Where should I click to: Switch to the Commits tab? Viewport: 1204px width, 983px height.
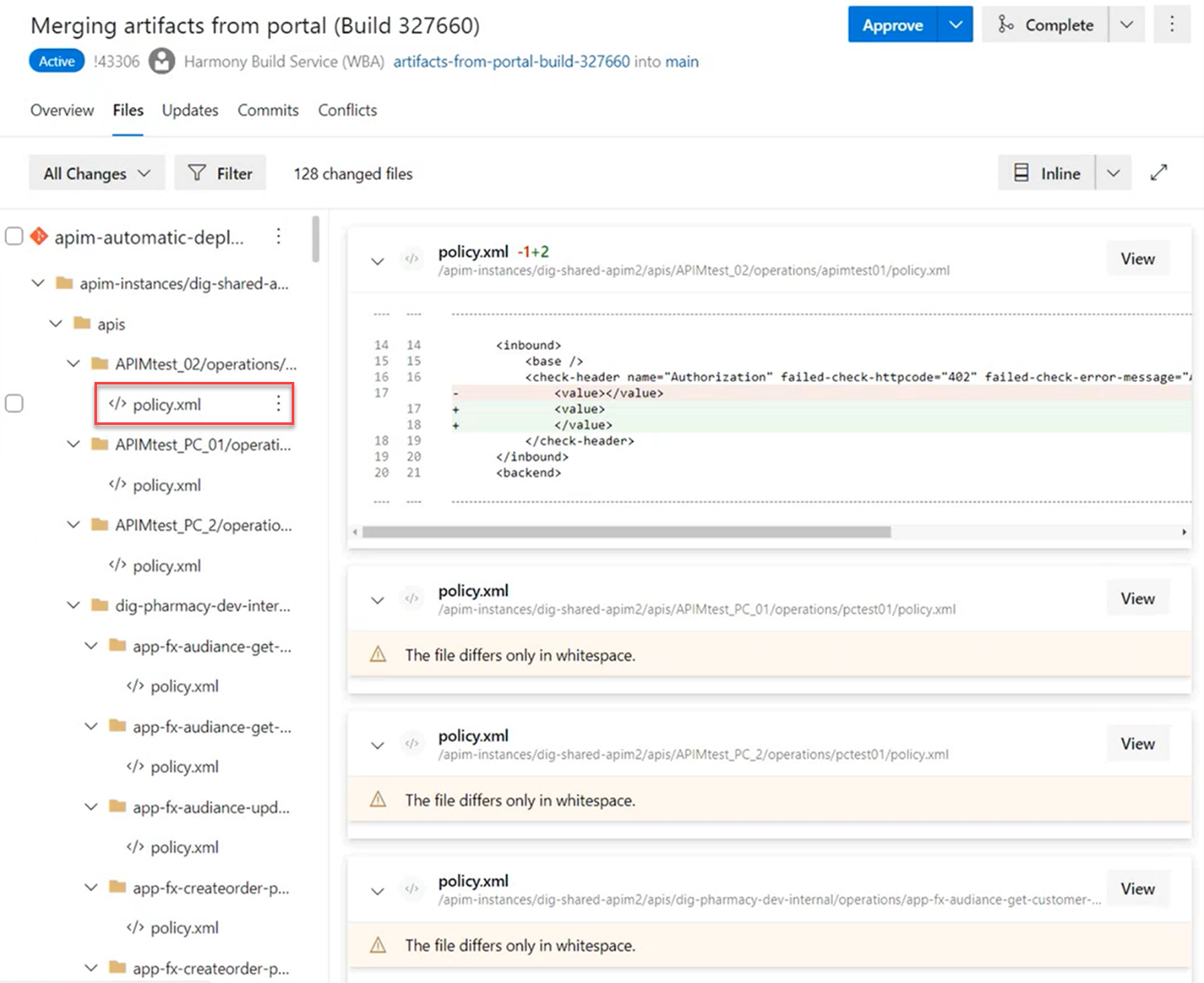click(x=268, y=110)
